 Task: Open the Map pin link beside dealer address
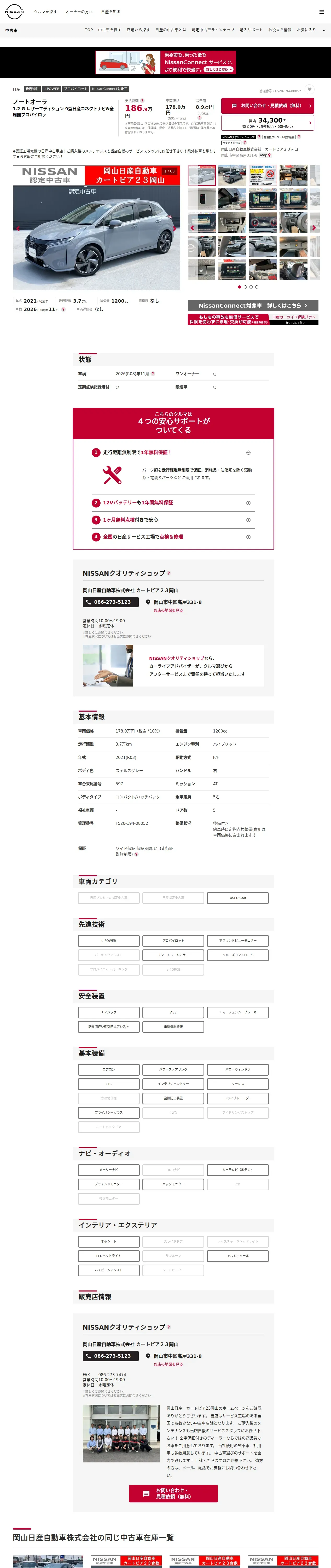[265, 155]
